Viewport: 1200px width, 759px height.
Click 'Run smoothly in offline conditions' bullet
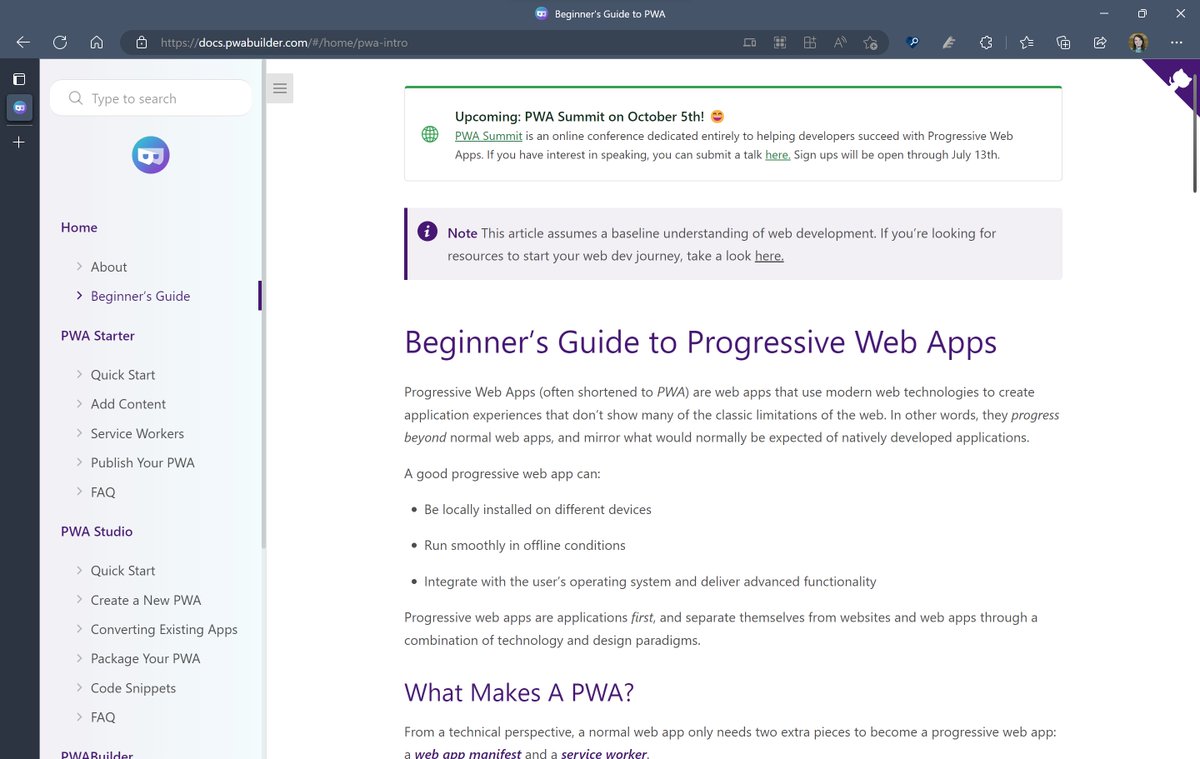(x=524, y=546)
